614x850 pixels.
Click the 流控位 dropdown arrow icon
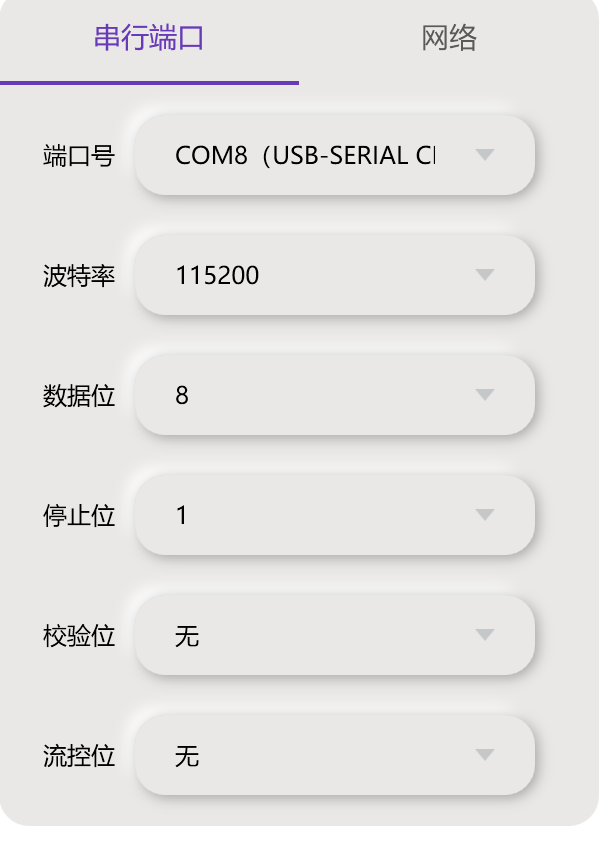[485, 755]
